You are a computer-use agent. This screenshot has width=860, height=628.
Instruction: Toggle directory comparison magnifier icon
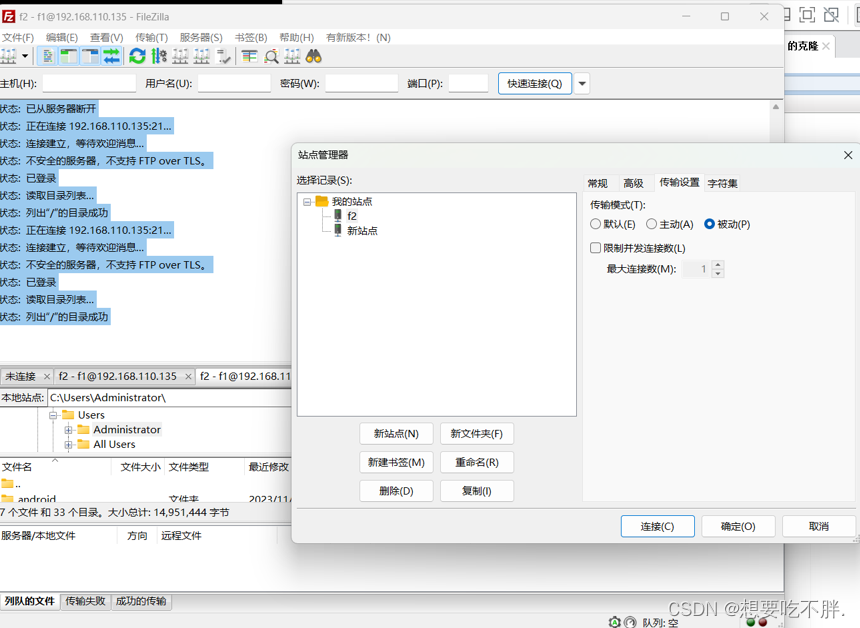point(271,56)
